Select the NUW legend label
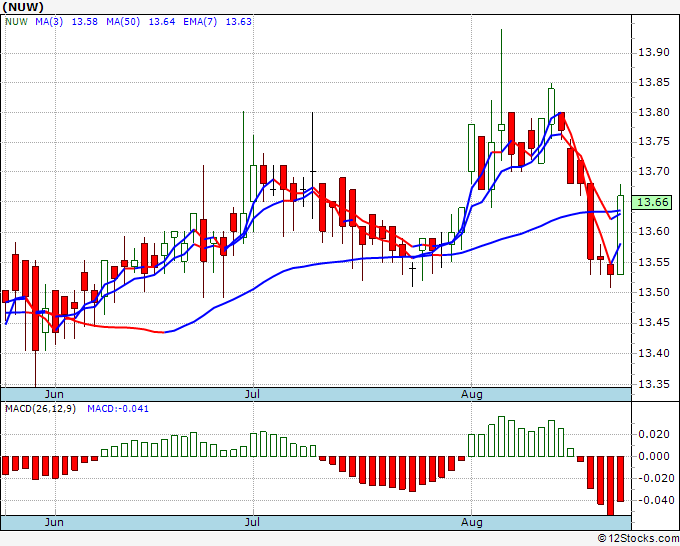The image size is (680, 546). point(16,22)
